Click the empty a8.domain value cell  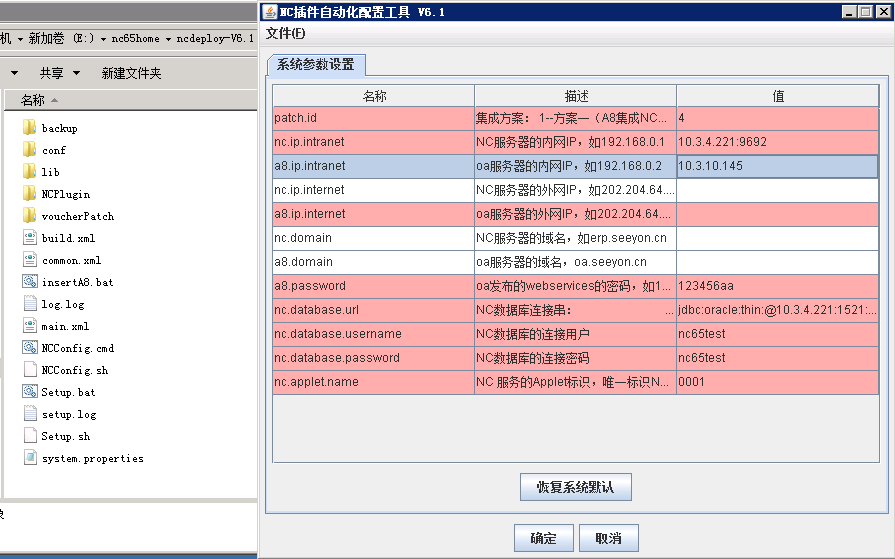click(x=777, y=262)
